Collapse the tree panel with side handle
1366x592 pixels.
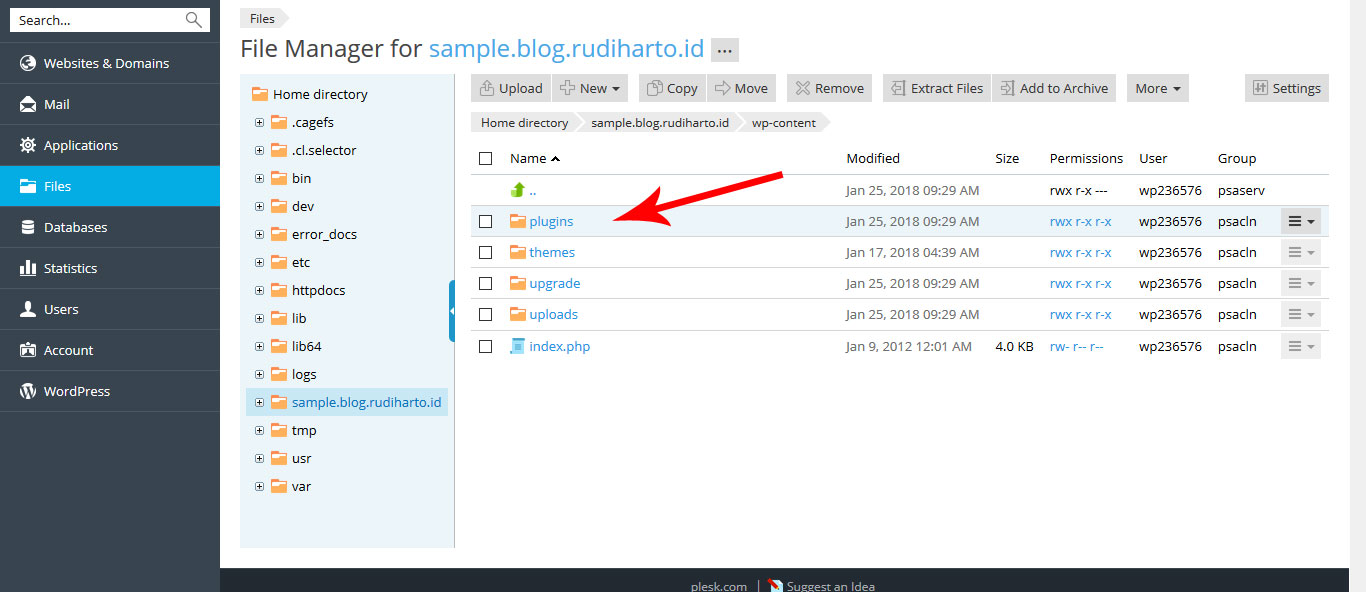click(x=452, y=311)
